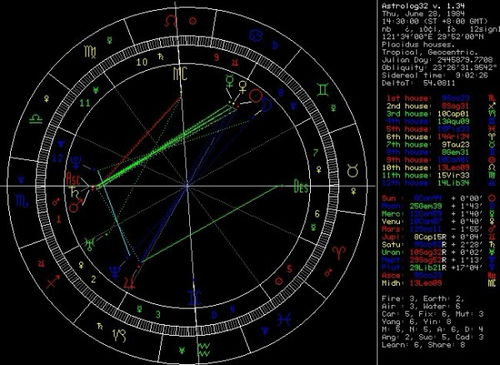Click house number 10 in the wheel

coord(142,62)
